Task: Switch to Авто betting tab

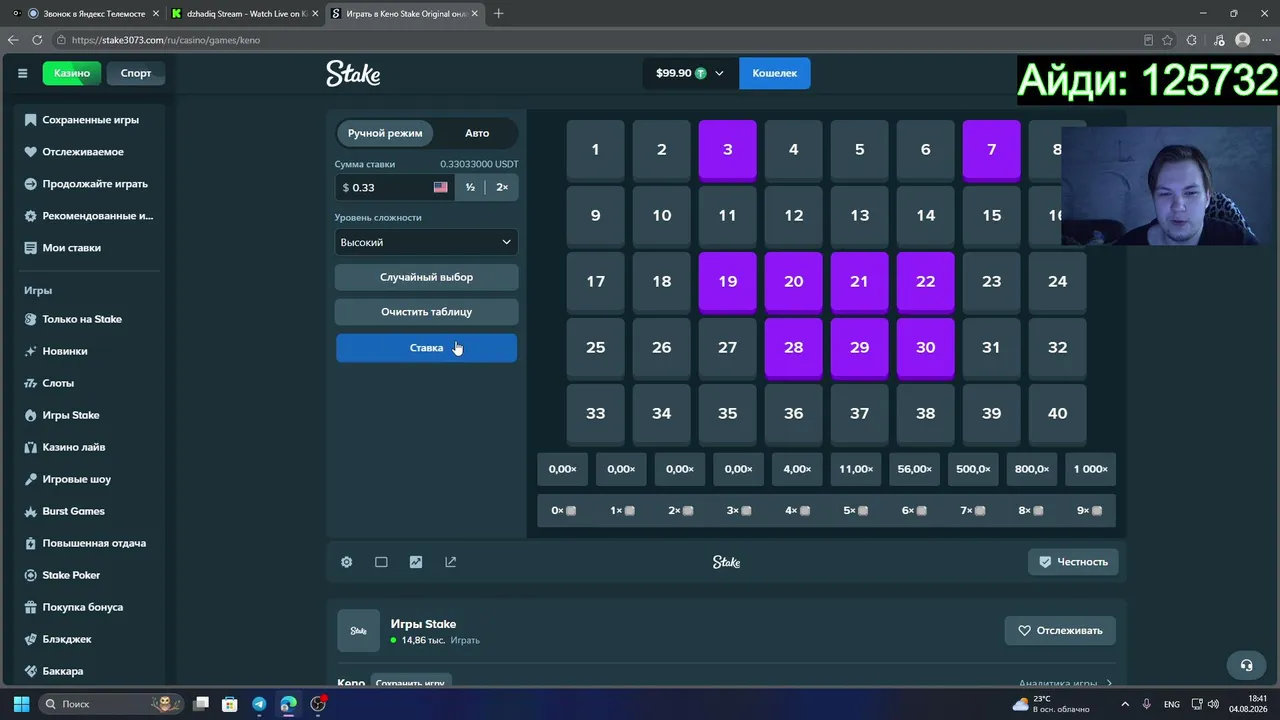Action: pos(477,133)
